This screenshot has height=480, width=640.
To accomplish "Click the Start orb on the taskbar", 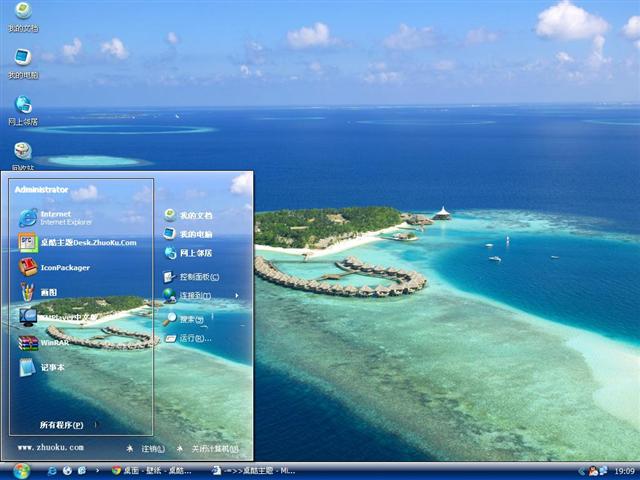I will [x=21, y=470].
